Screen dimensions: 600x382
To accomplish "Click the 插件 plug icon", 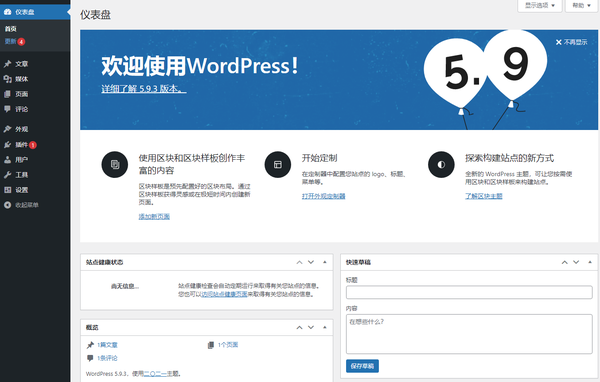I will 7,144.
